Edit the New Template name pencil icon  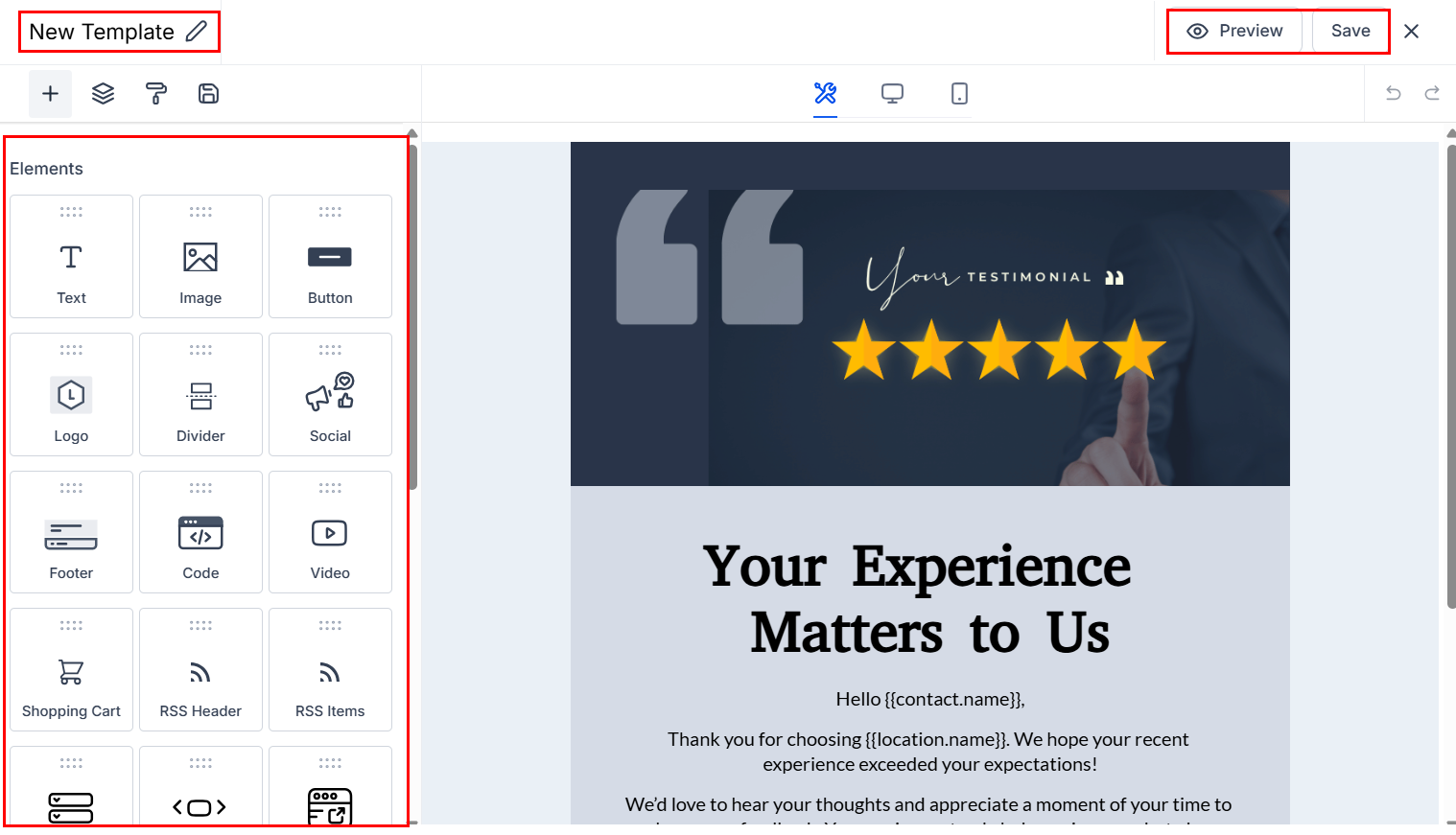(197, 32)
